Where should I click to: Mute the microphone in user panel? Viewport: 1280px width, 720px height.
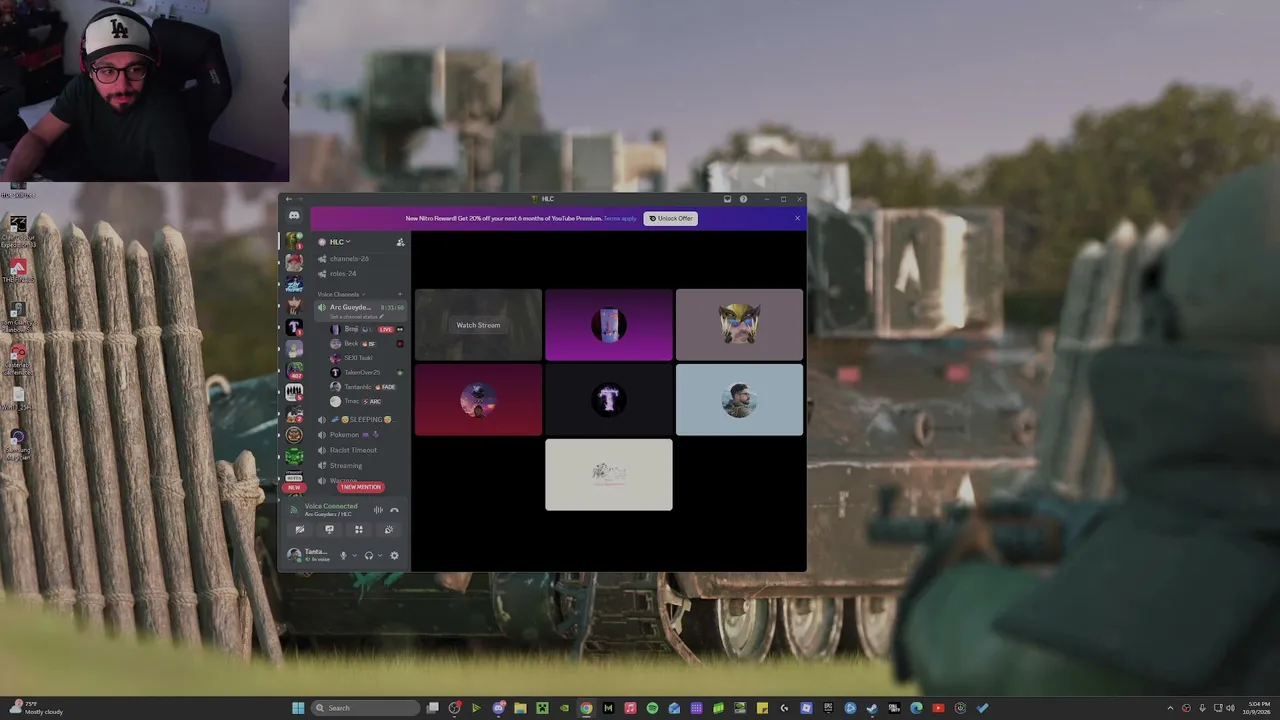(342, 556)
